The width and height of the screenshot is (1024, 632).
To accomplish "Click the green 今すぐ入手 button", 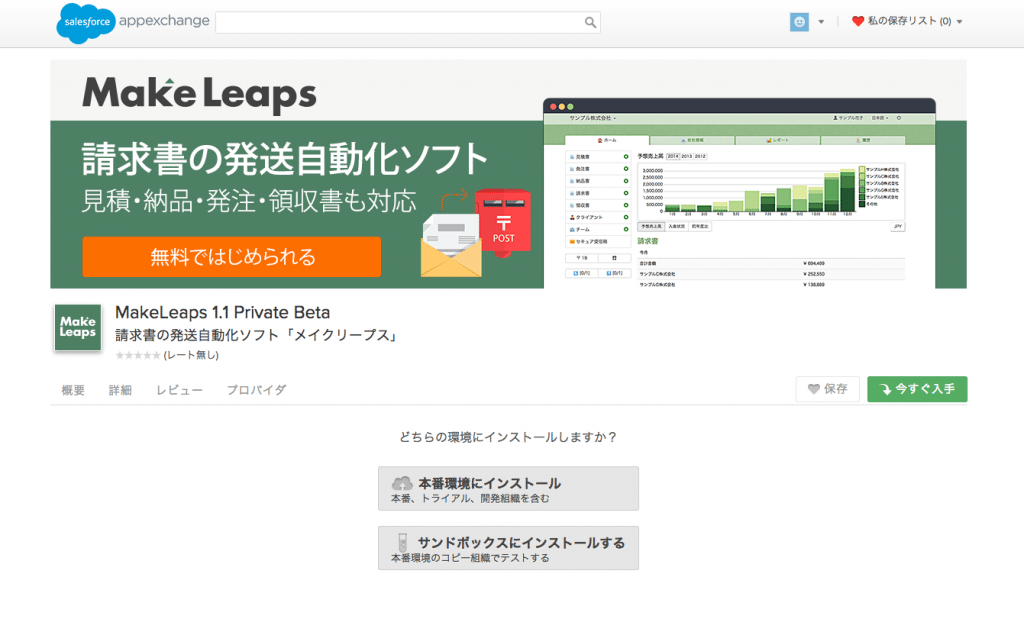I will click(917, 389).
